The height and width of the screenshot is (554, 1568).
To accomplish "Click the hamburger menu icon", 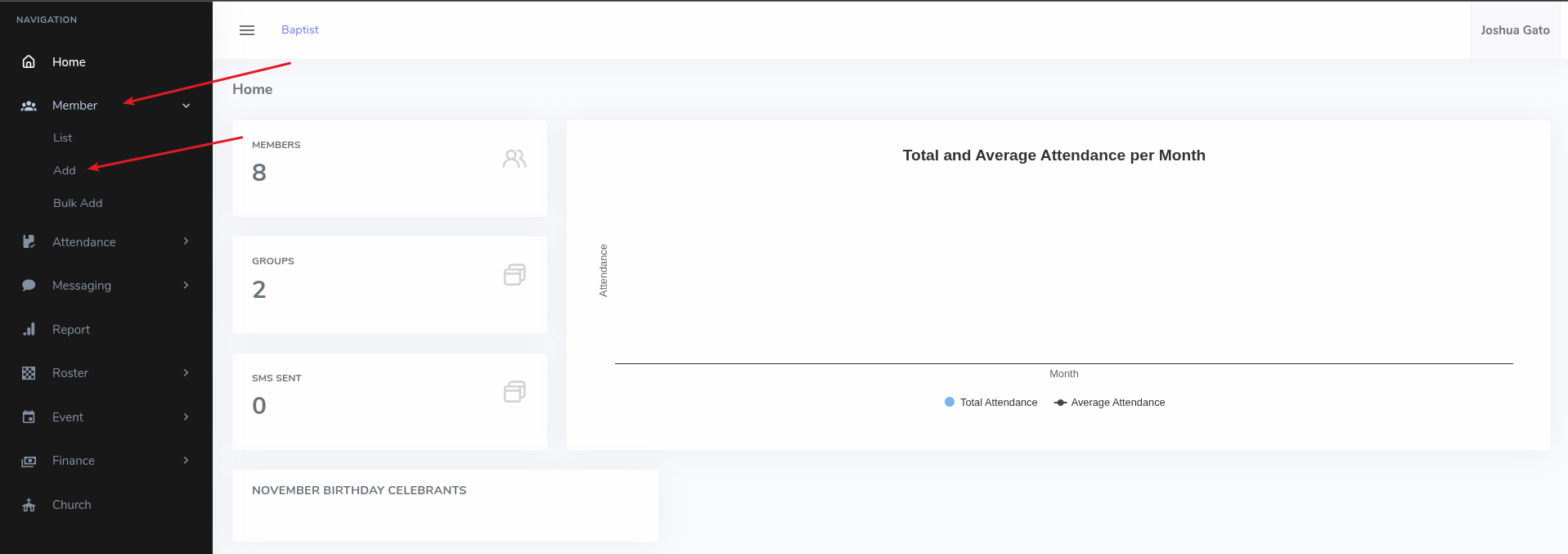I will pos(246,30).
